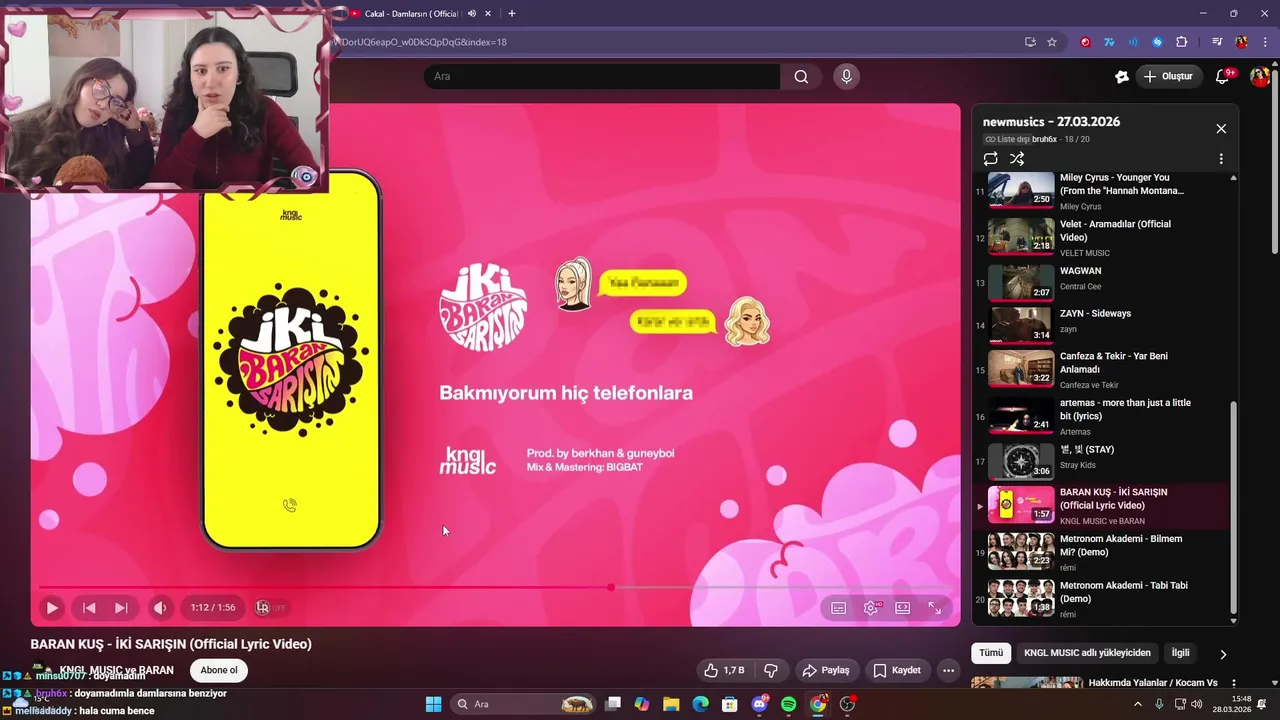Focus the YouTube Ara search field
The image size is (1280, 720).
602,76
